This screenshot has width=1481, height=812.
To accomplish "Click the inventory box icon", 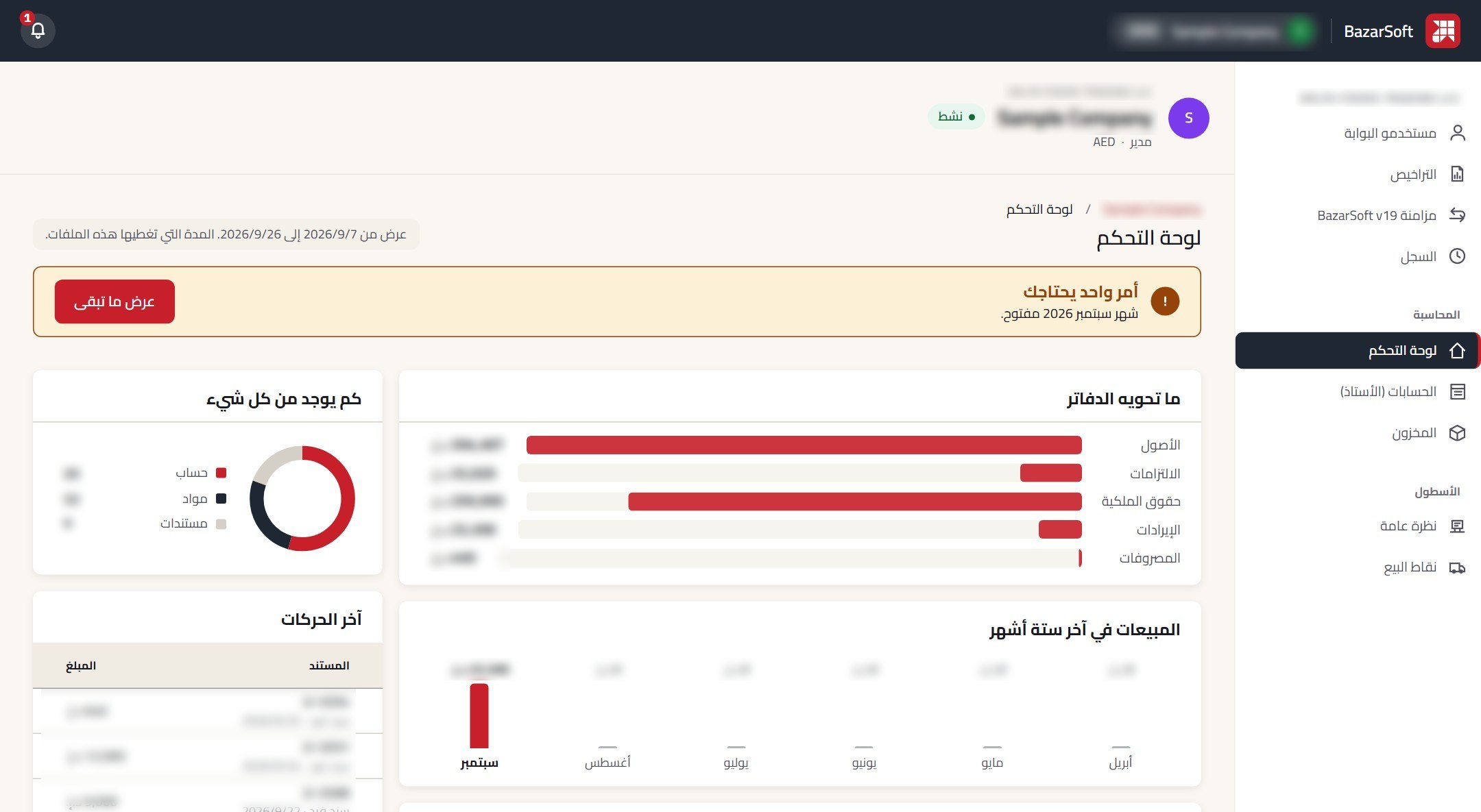I will tap(1457, 433).
